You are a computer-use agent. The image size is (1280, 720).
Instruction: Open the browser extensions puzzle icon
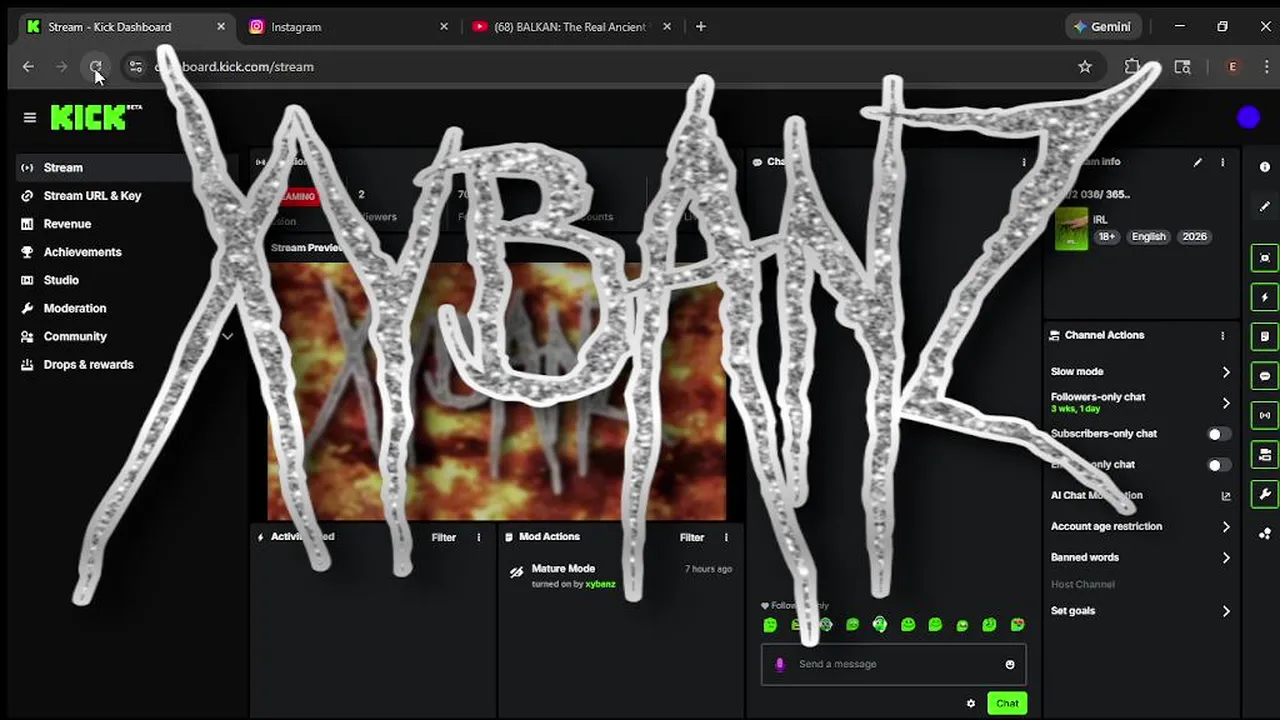[x=1132, y=67]
